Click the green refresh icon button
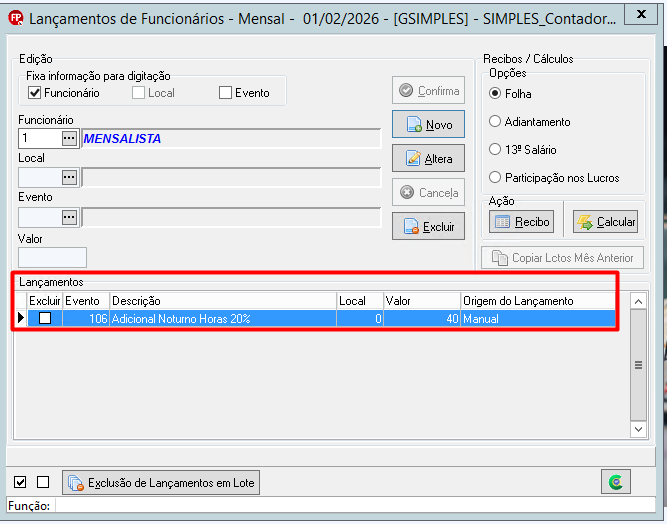The height and width of the screenshot is (524, 667). point(616,482)
